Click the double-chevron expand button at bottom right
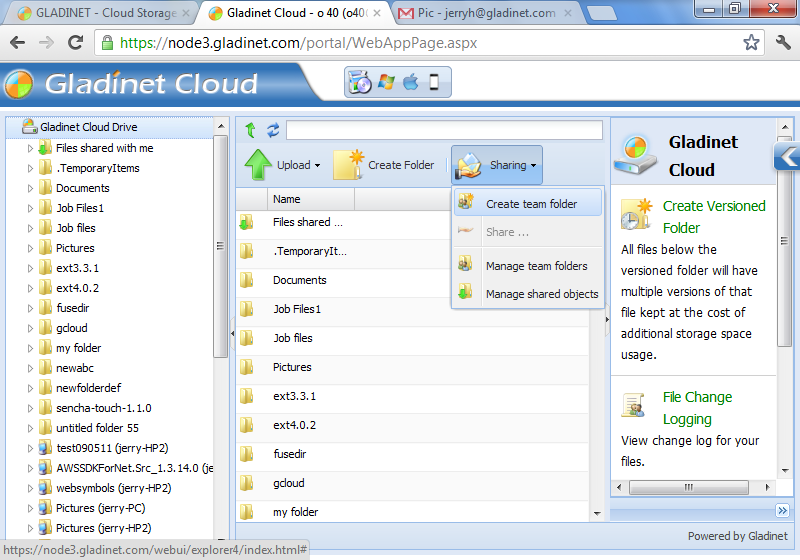This screenshot has height=560, width=800. click(782, 510)
